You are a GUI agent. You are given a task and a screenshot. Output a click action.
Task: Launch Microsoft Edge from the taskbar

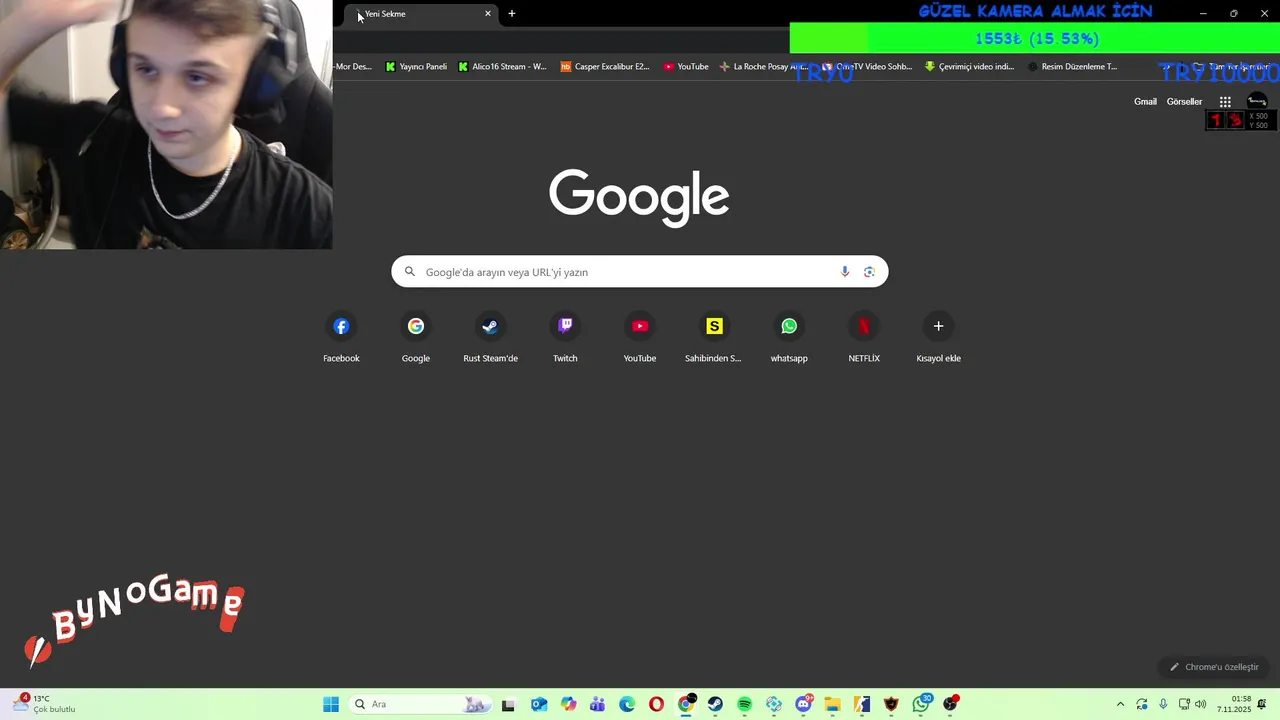[x=627, y=705]
